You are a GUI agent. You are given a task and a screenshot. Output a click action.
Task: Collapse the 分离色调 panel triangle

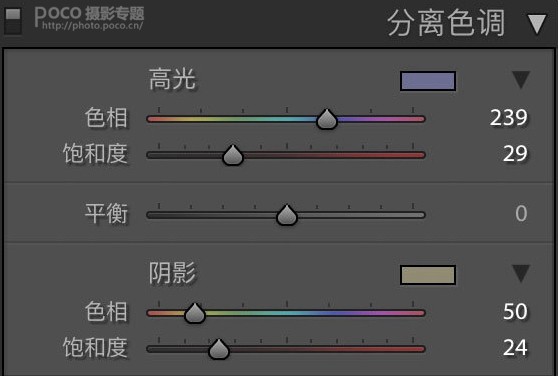click(x=537, y=24)
